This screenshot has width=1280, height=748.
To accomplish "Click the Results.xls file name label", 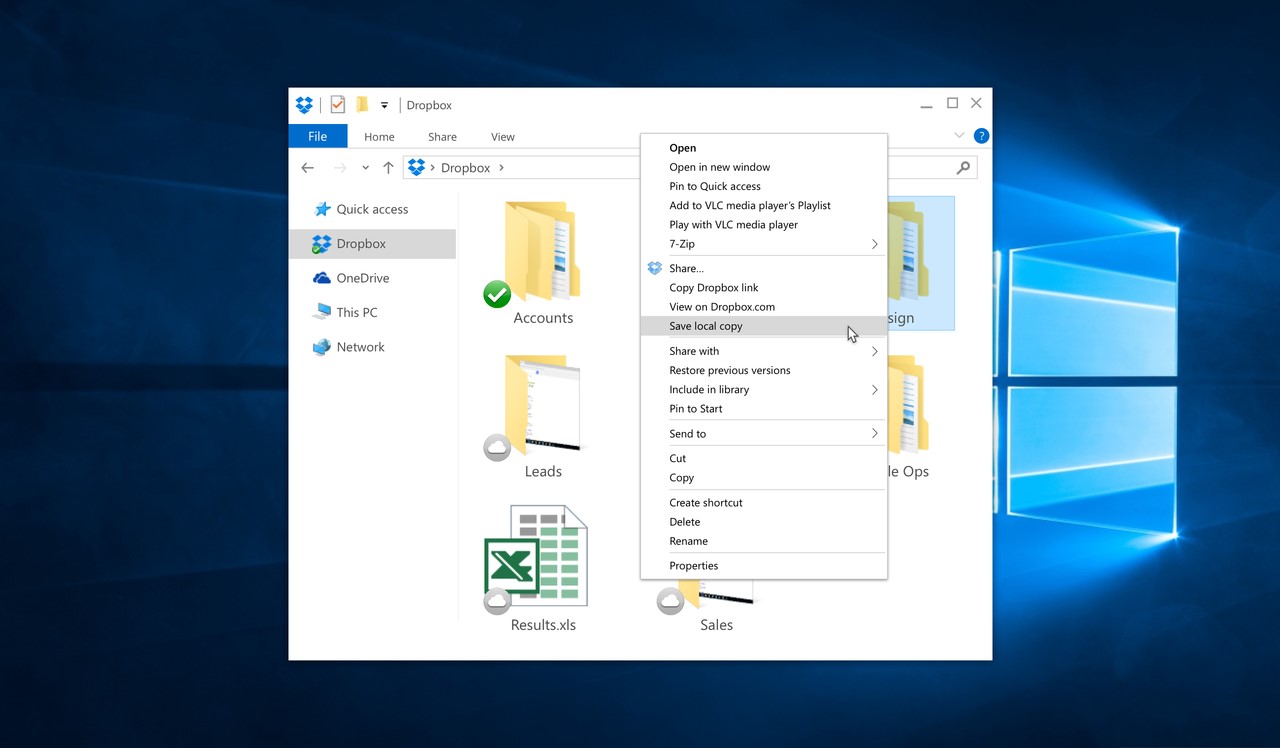I will tap(543, 625).
